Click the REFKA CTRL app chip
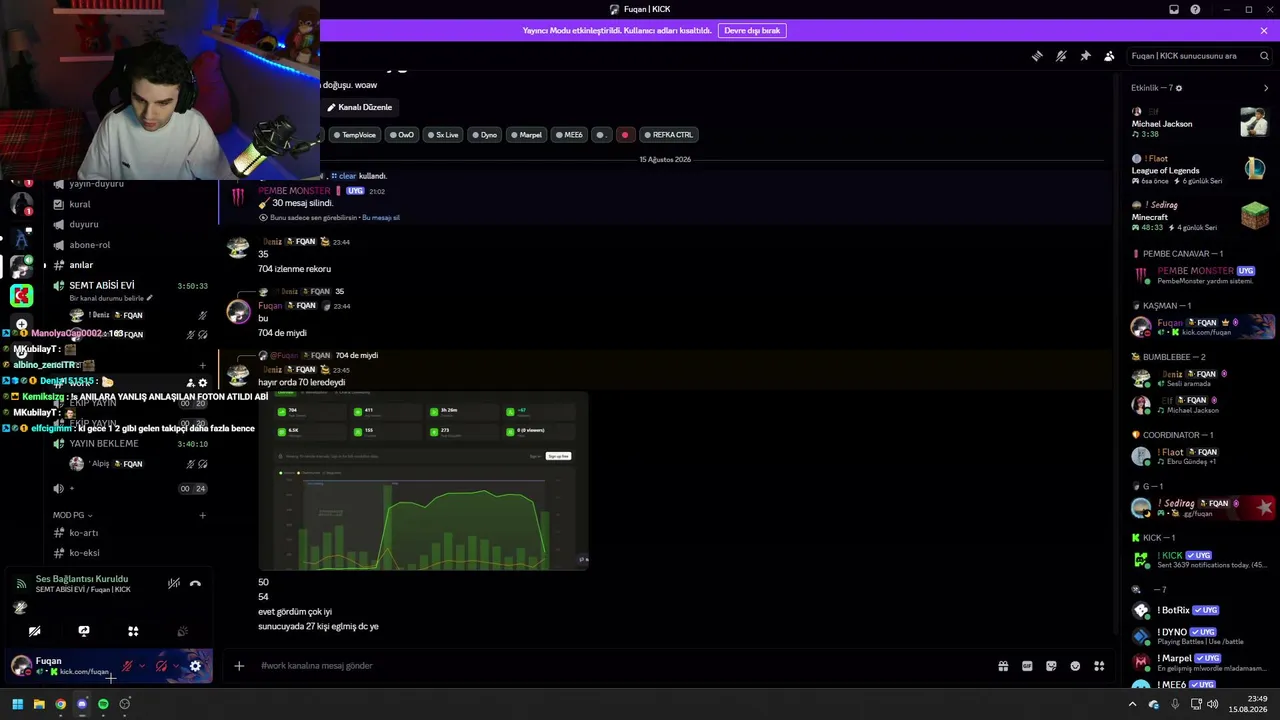This screenshot has height=720, width=1280. [x=668, y=135]
